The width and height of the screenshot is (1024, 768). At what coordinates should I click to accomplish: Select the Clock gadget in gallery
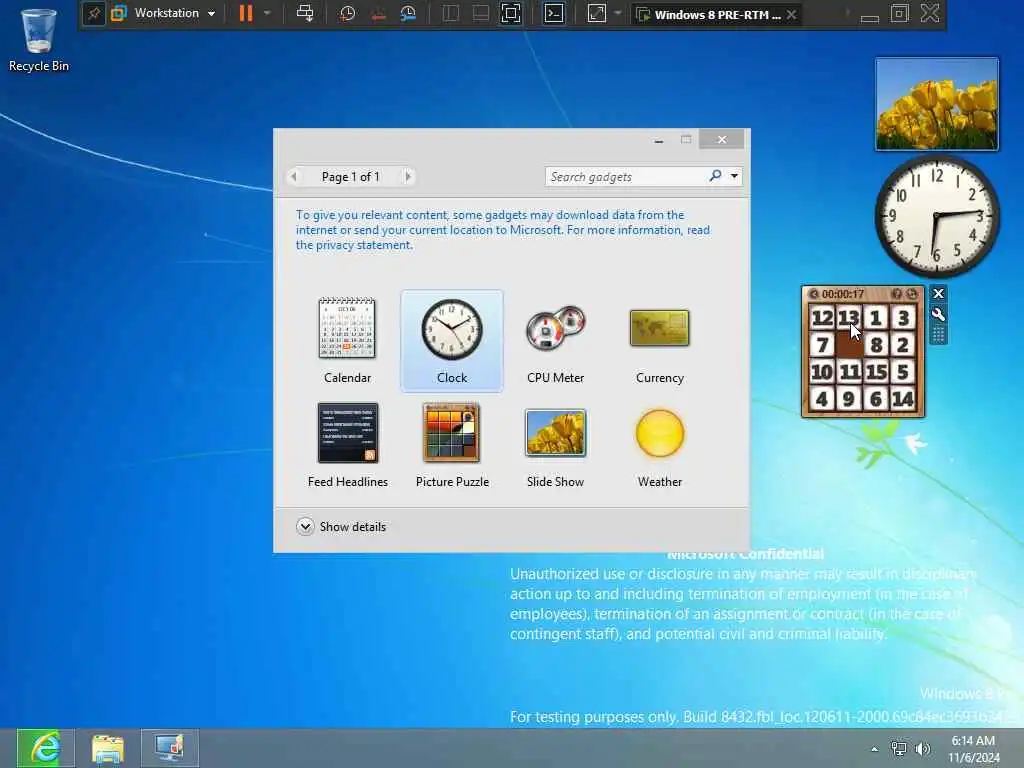pyautogui.click(x=452, y=340)
